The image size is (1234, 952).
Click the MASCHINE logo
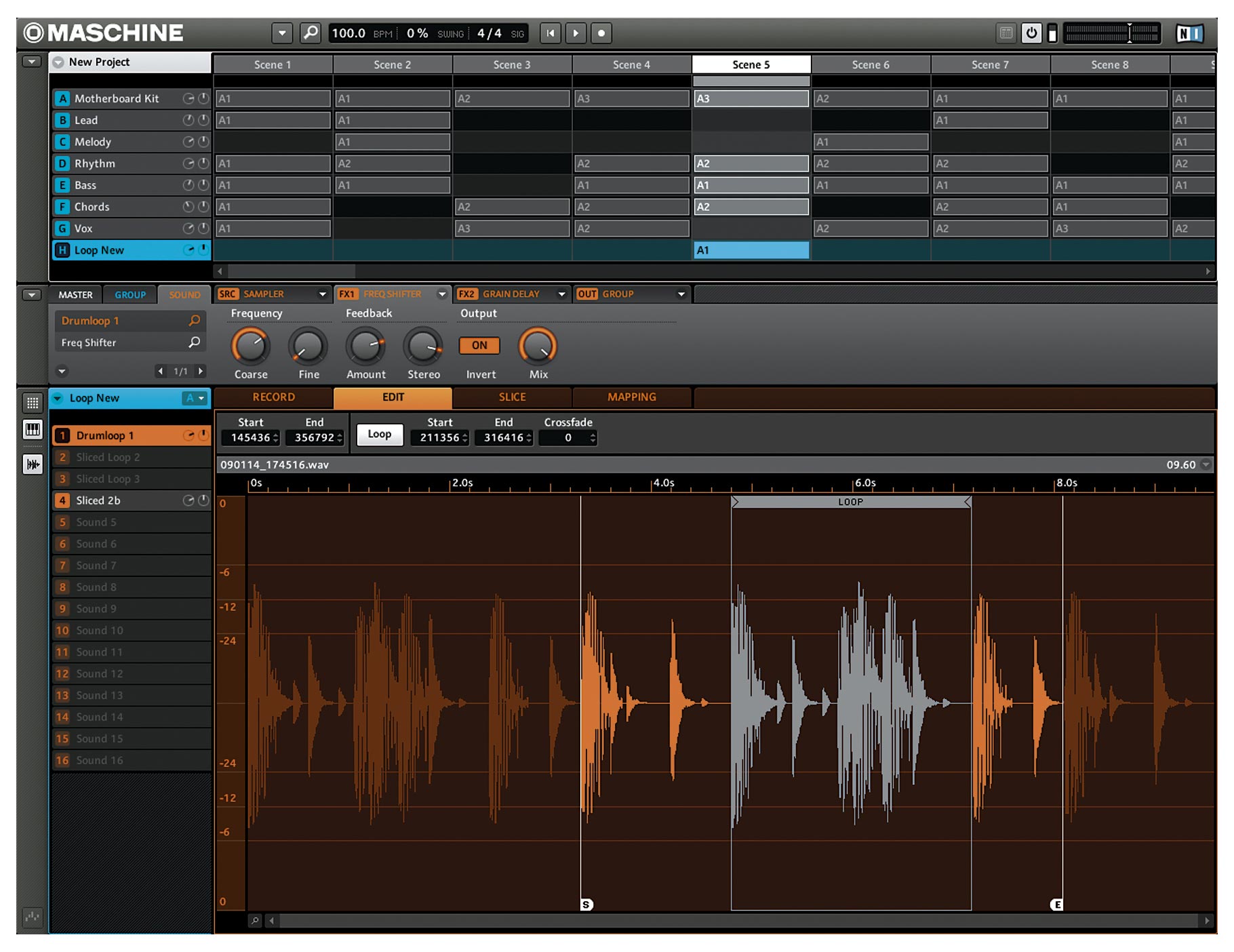[x=103, y=33]
